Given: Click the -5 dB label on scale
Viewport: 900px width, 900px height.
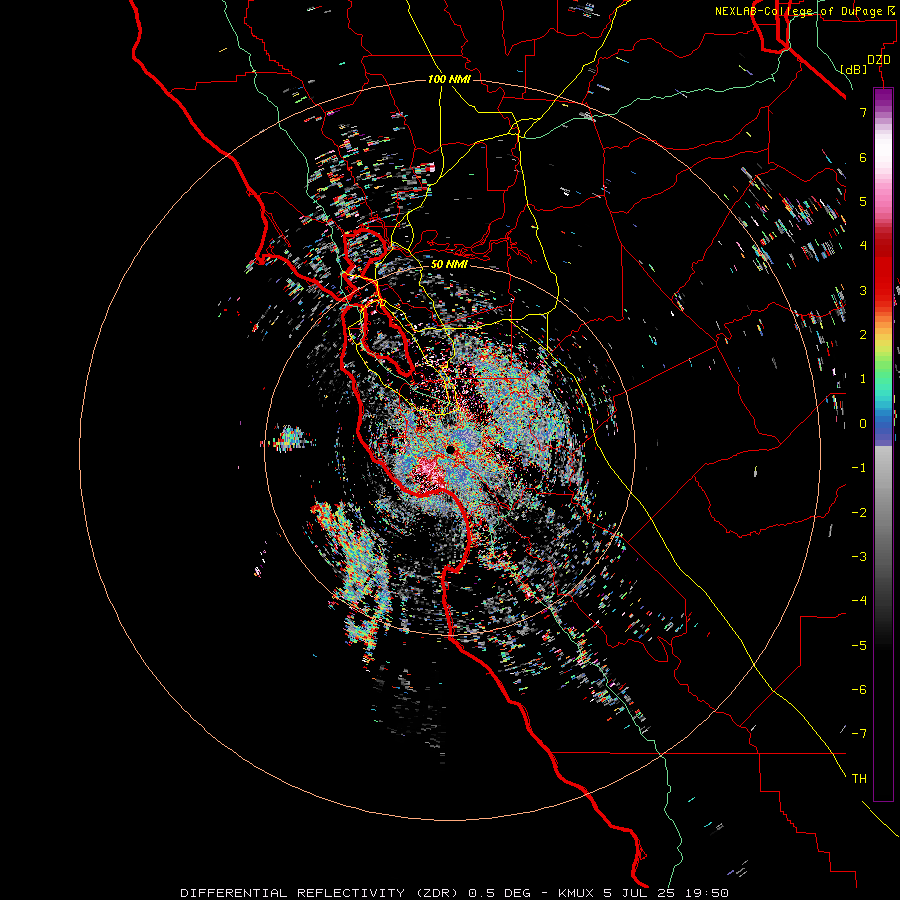Looking at the screenshot, I should click(x=859, y=645).
